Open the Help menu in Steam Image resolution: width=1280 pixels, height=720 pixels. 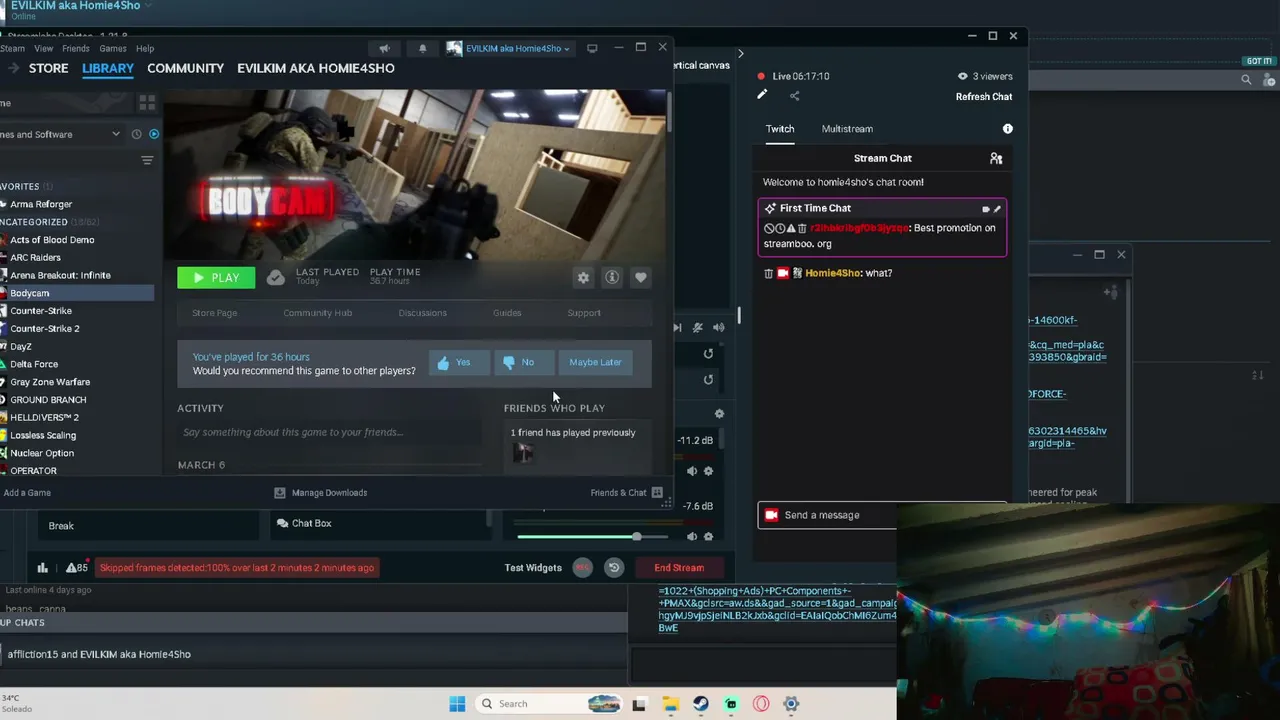click(145, 48)
